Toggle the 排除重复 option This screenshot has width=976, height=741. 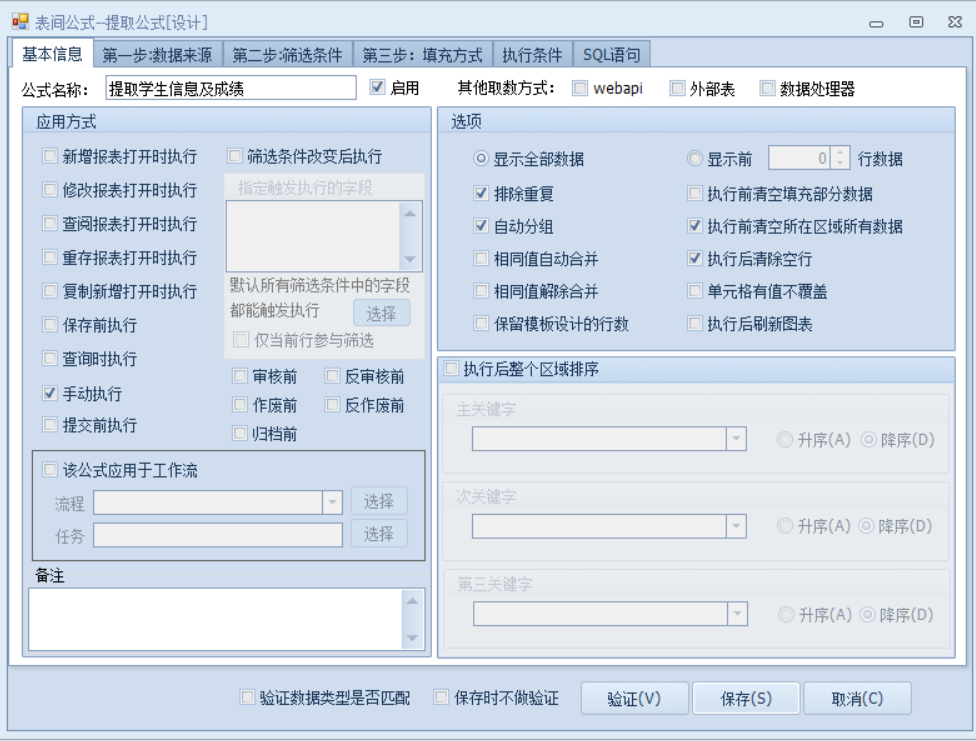click(481, 194)
